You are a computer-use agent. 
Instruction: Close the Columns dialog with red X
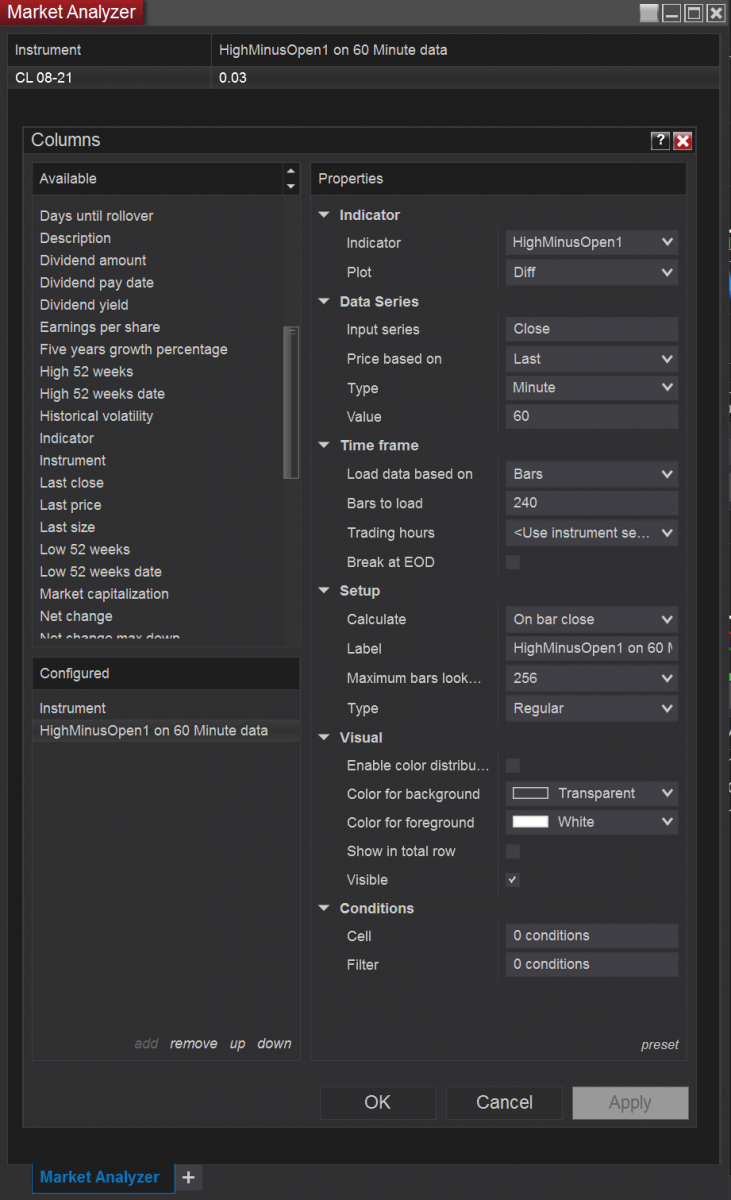point(683,141)
